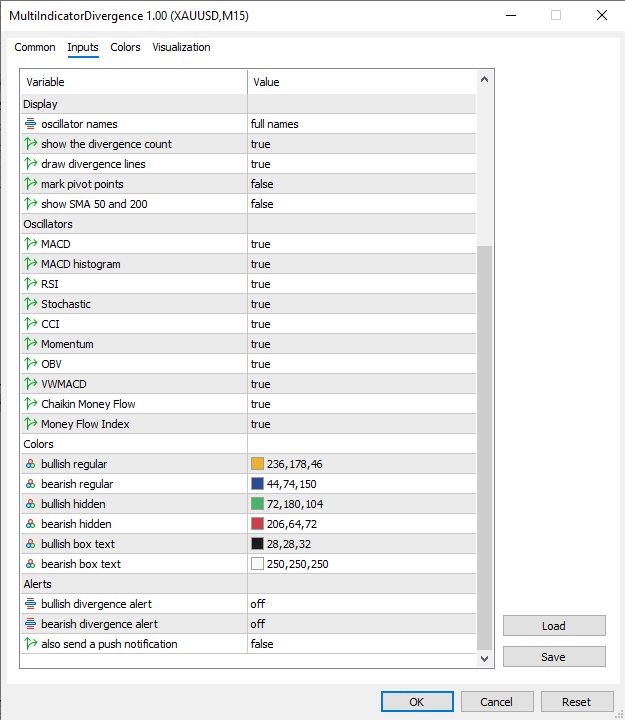Pick the bullish regular orange color swatch

coord(257,464)
